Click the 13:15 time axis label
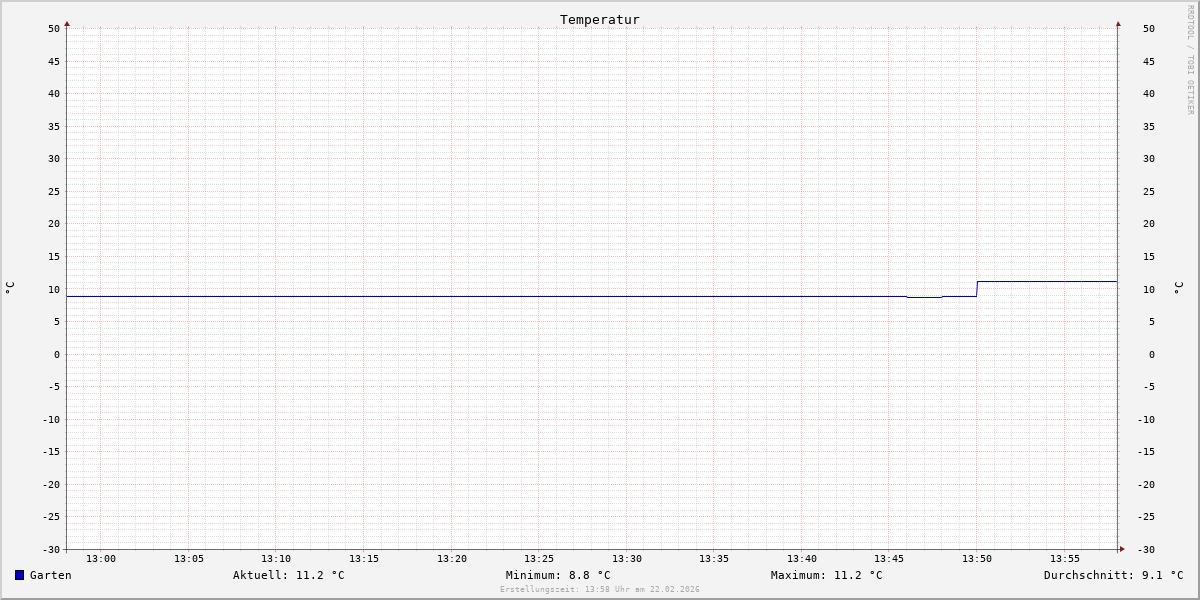Image resolution: width=1200 pixels, height=600 pixels. click(364, 559)
